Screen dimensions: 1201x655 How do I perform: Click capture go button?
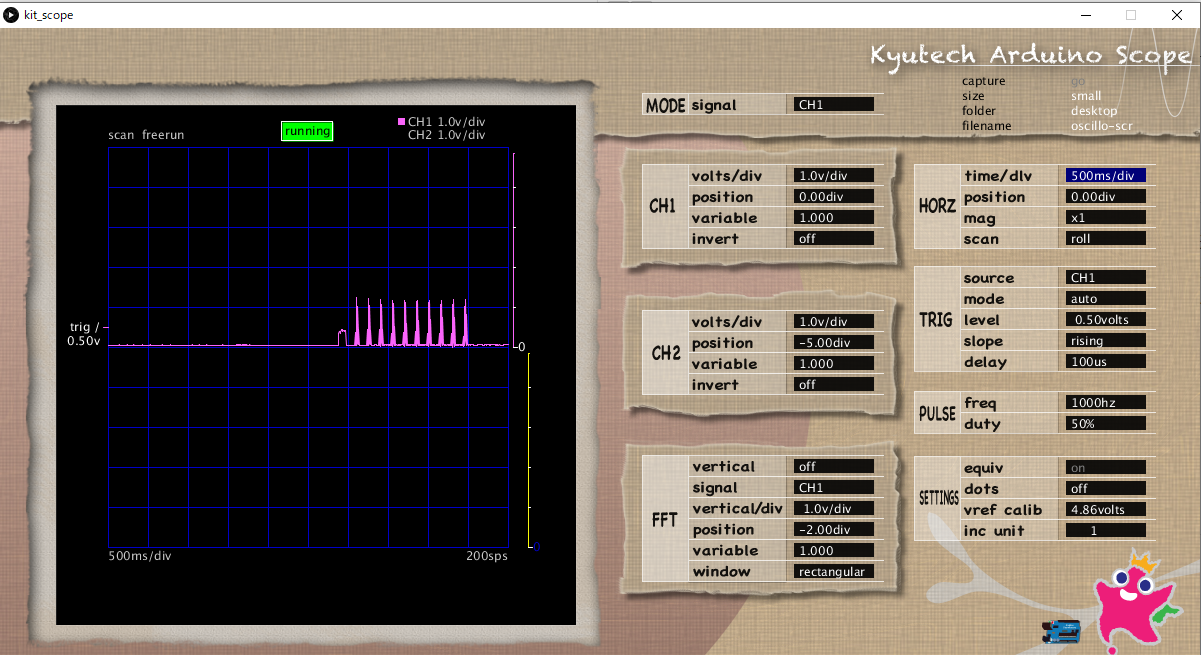click(1077, 81)
